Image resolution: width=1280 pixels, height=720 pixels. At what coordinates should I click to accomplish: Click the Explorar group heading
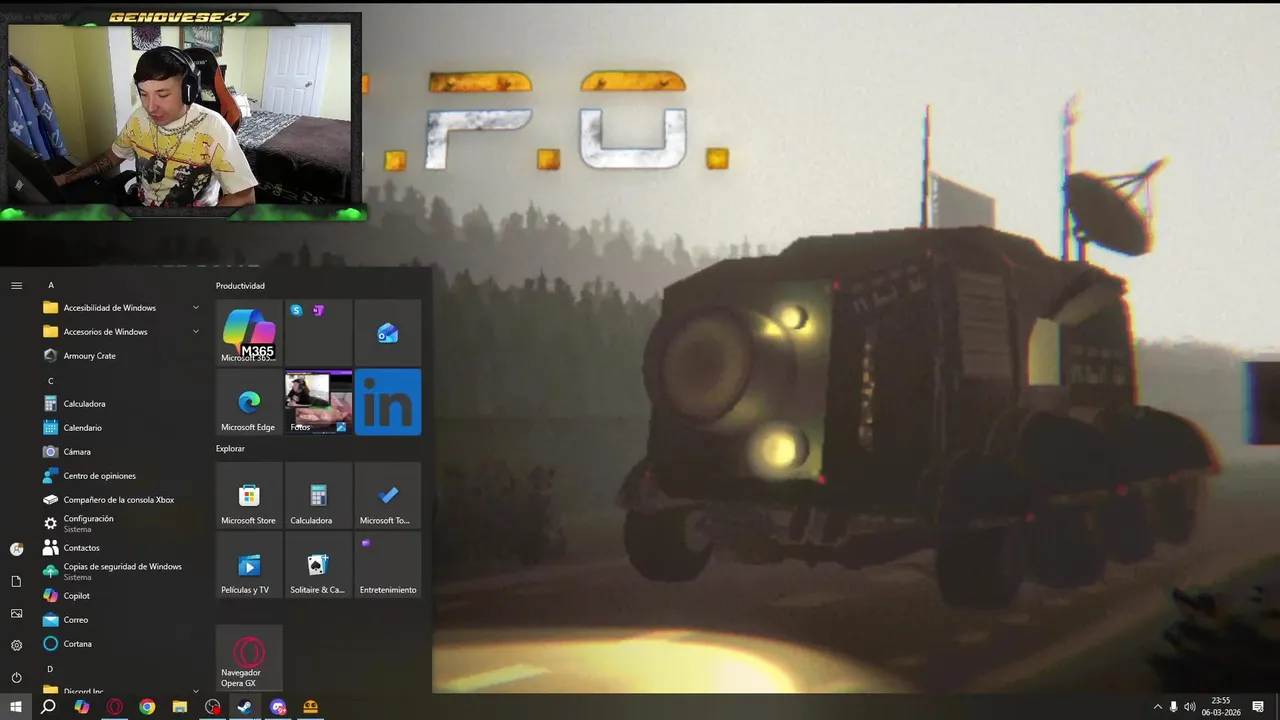click(x=230, y=449)
